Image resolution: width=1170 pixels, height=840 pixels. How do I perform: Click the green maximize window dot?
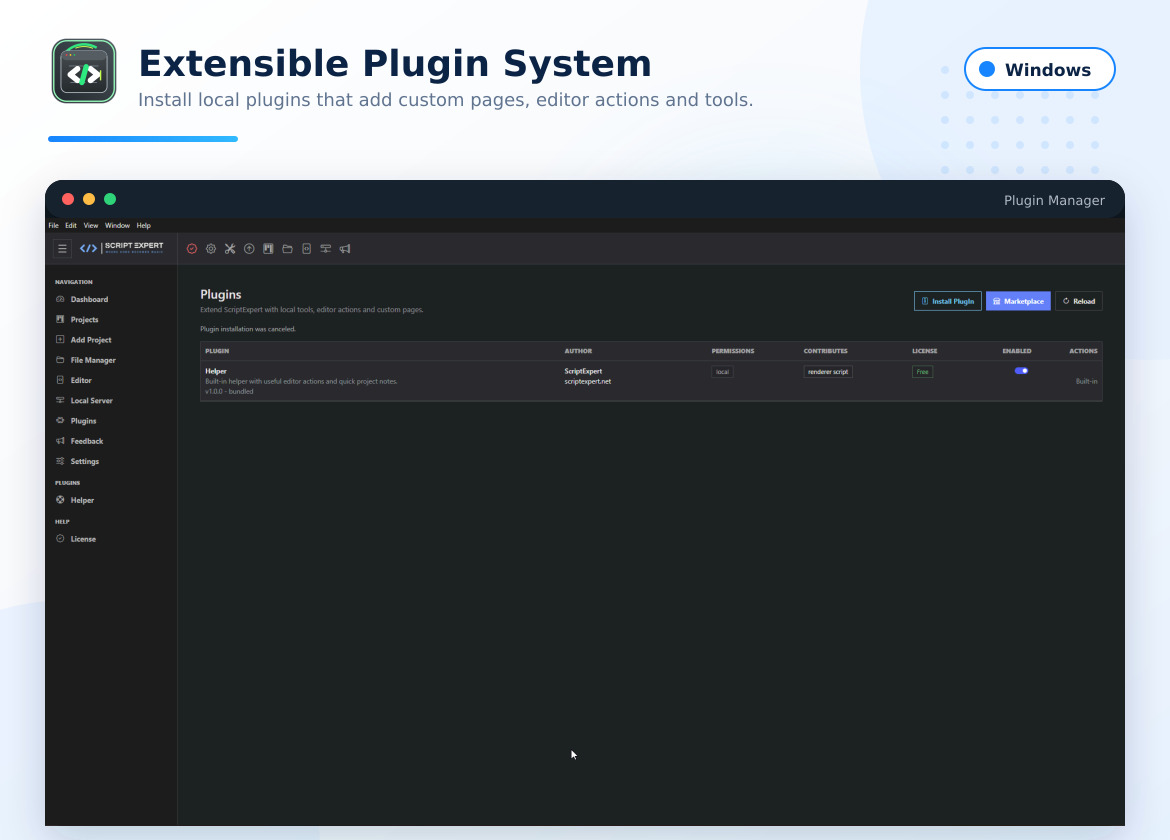(x=110, y=199)
